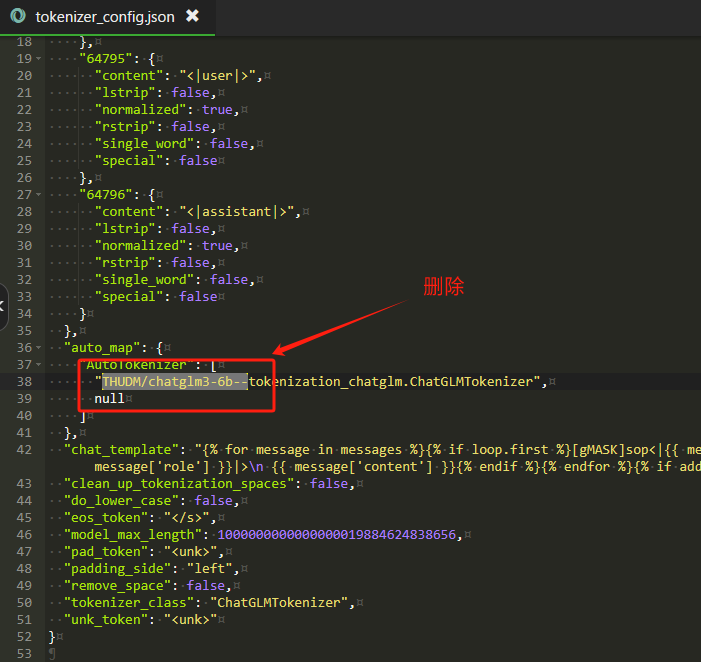Click the true value on line 30
This screenshot has height=662, width=701.
click(217, 245)
